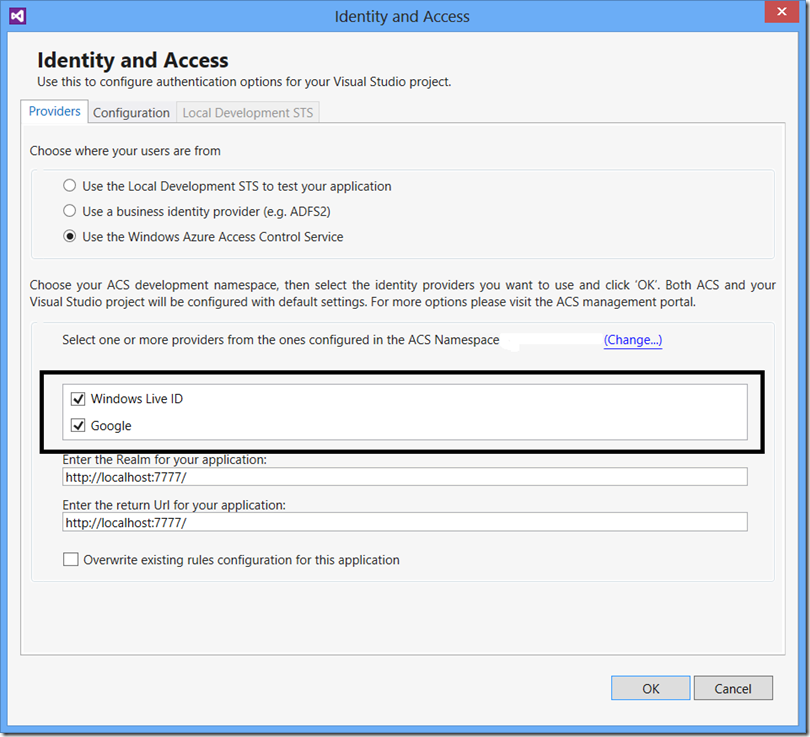
Task: Click 'Enter the return Url for your application:' label
Action: [174, 505]
